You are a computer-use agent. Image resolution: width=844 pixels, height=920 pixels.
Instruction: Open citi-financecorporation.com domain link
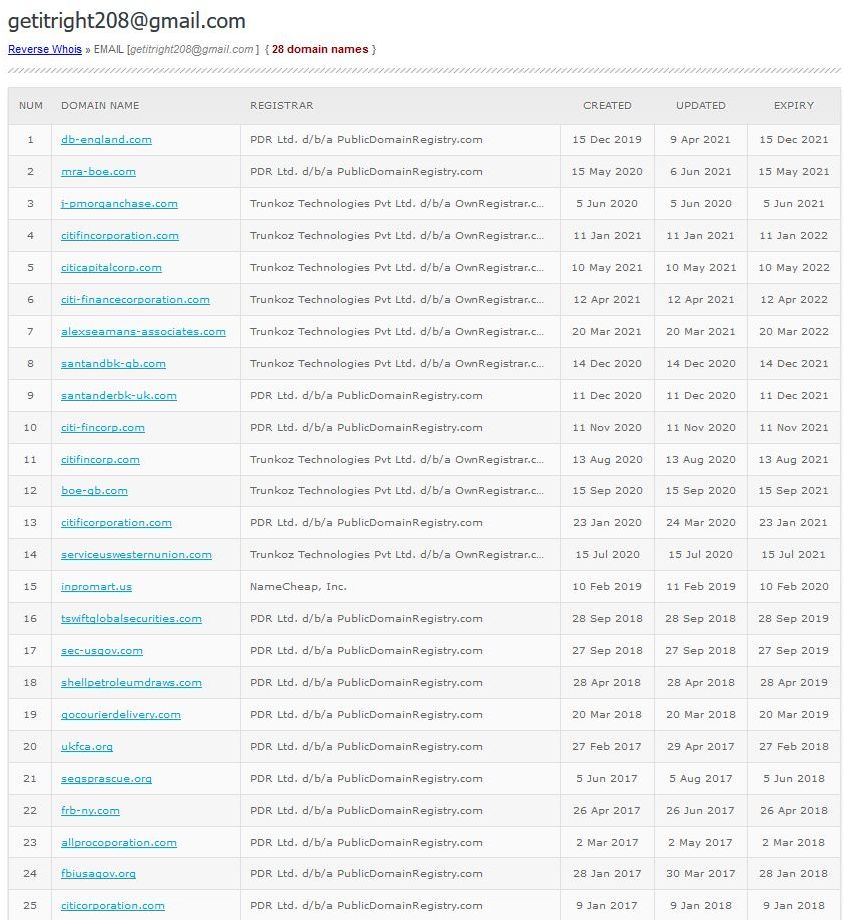pyautogui.click(x=135, y=300)
